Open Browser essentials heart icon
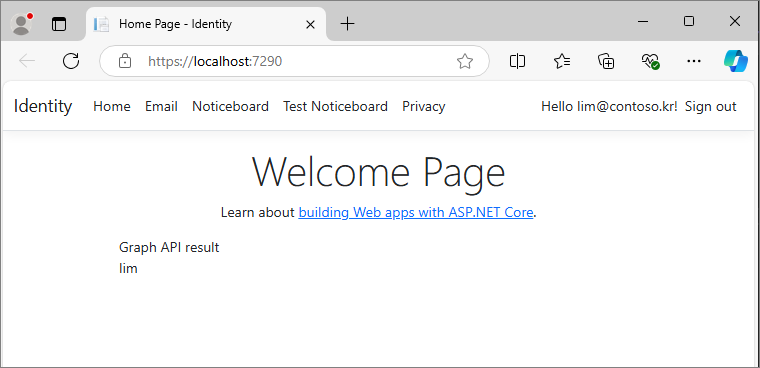Screen dimensions: 760x368 650,61
